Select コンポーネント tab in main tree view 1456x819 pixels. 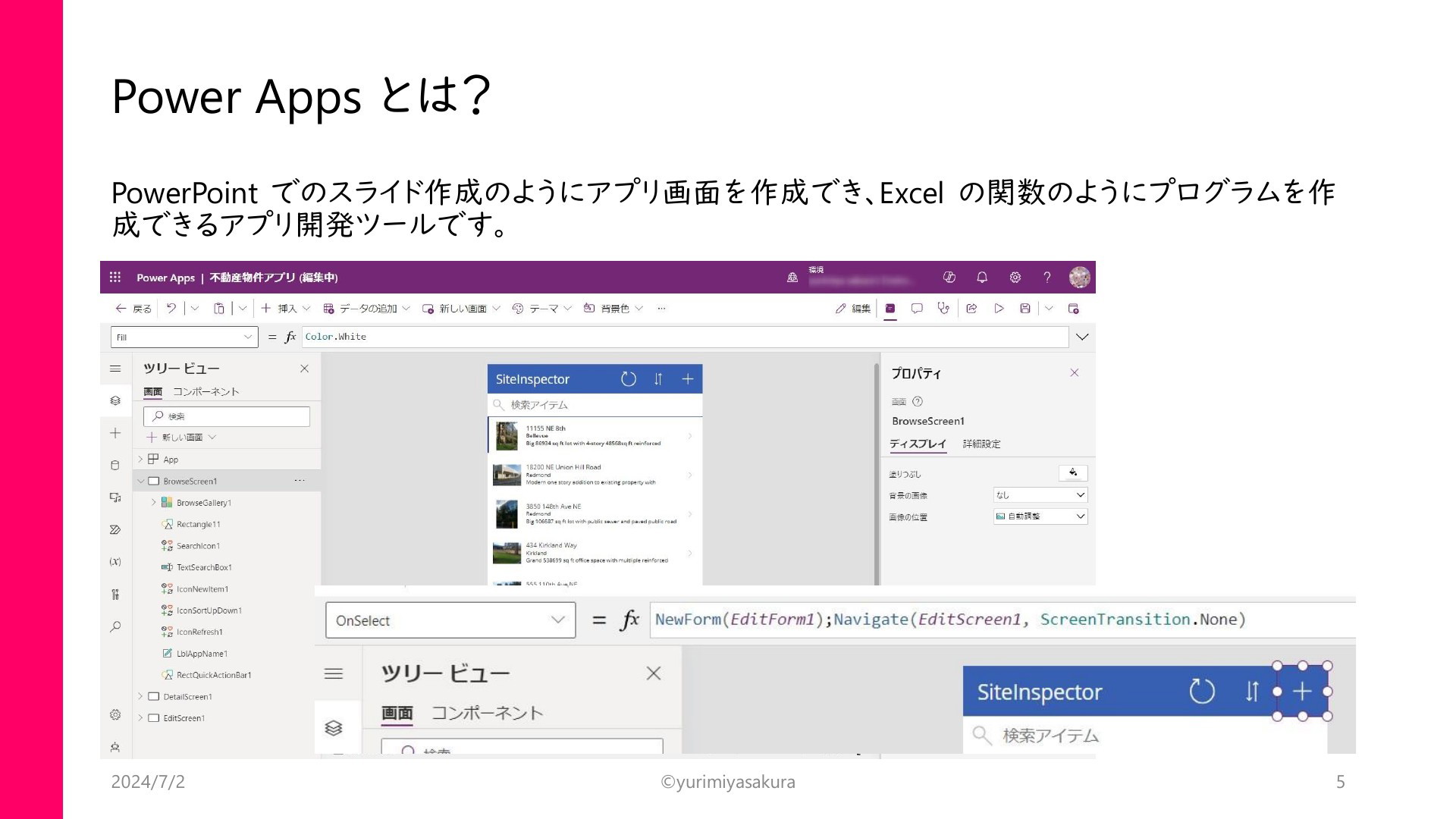(206, 392)
